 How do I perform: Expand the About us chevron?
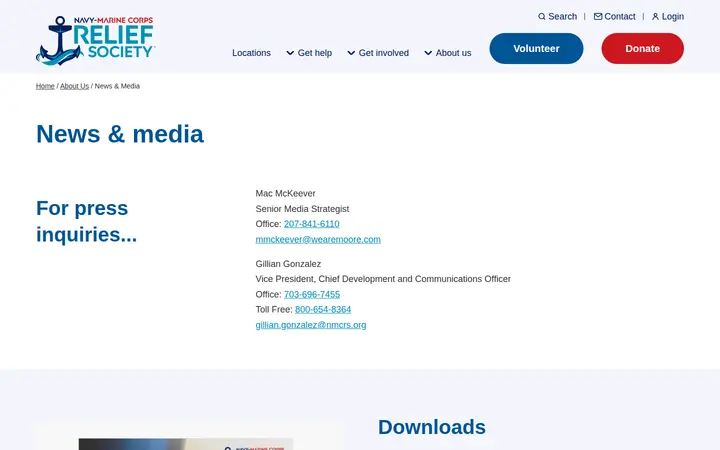tap(428, 53)
